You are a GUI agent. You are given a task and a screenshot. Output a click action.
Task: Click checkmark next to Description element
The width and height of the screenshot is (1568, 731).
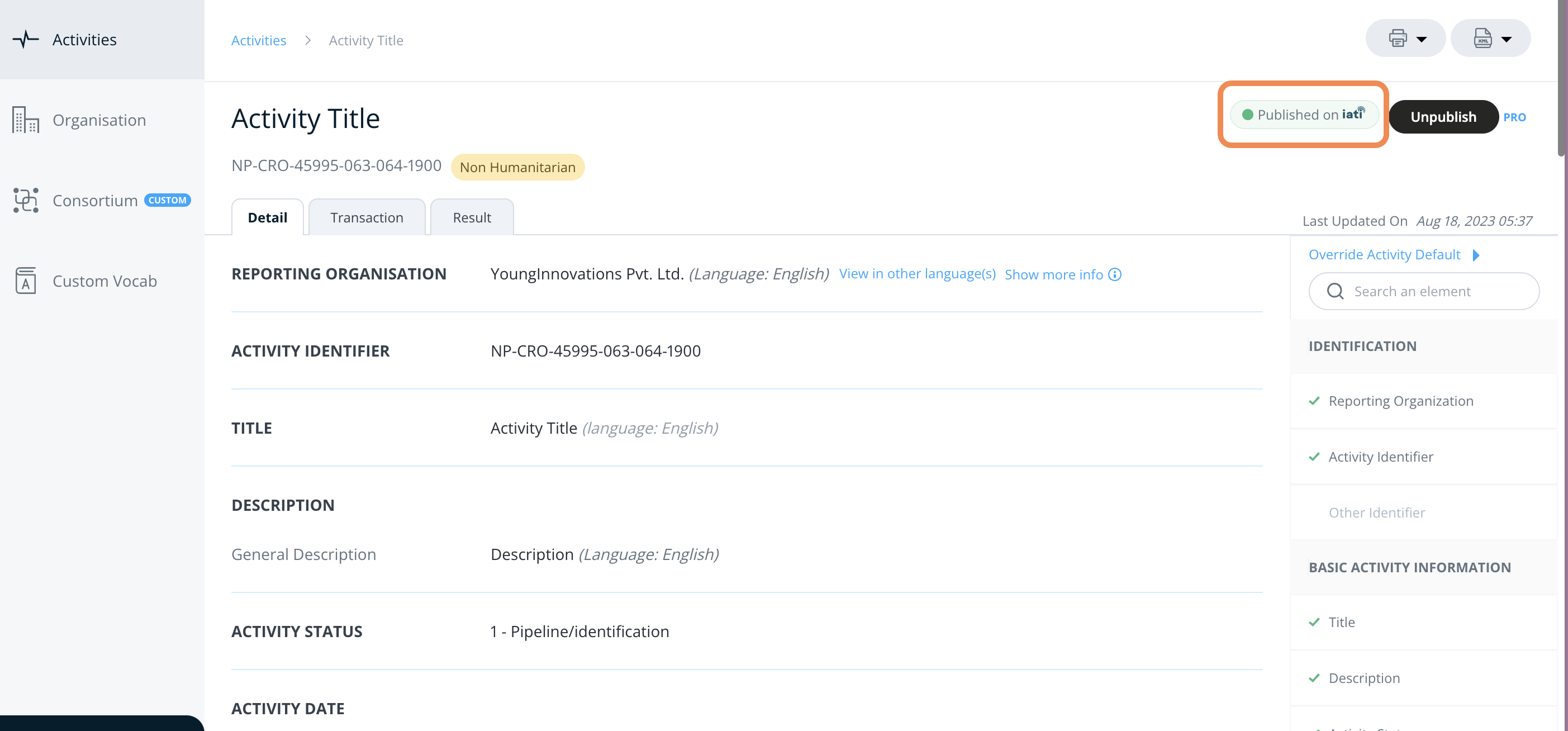pyautogui.click(x=1314, y=678)
